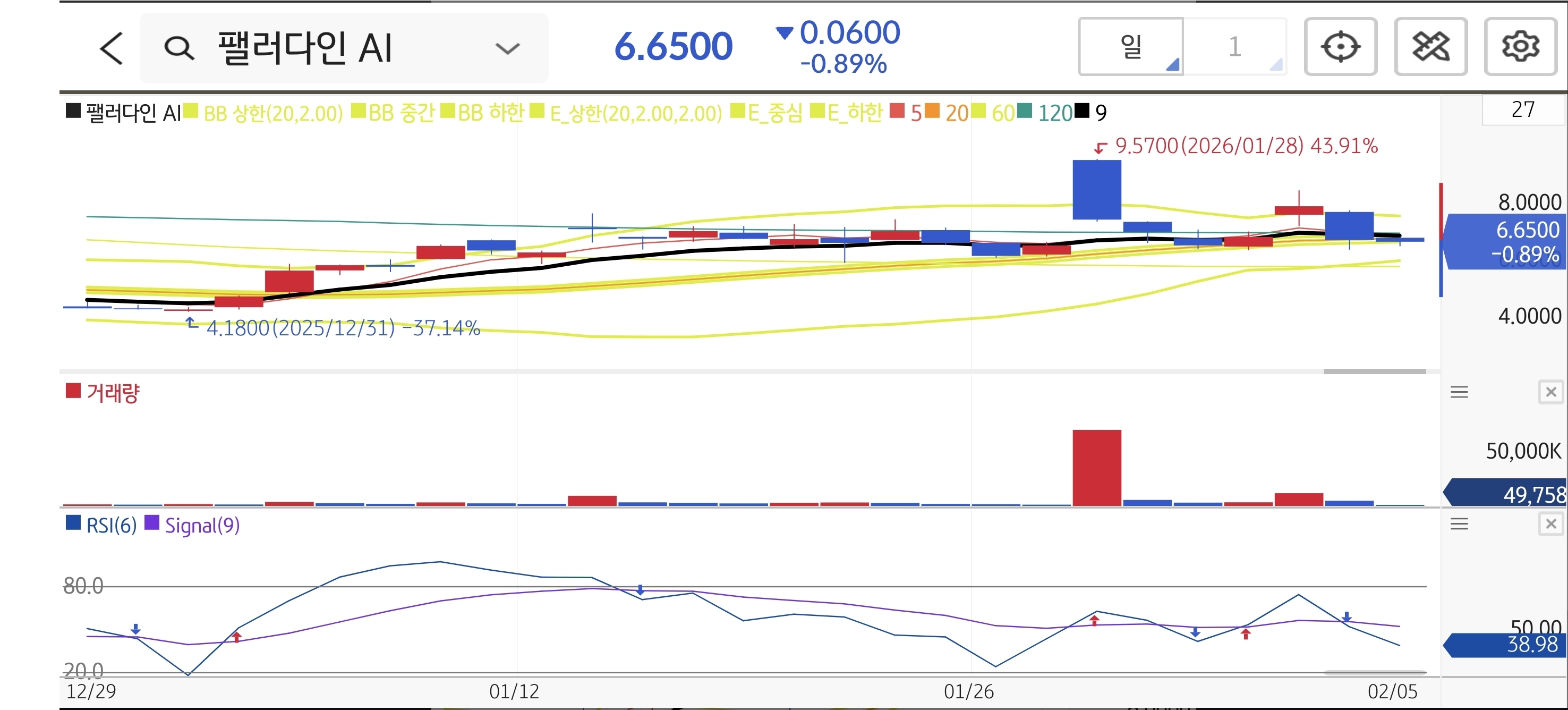
Task: Toggle the BB 상한 legend indicator
Action: (x=272, y=113)
